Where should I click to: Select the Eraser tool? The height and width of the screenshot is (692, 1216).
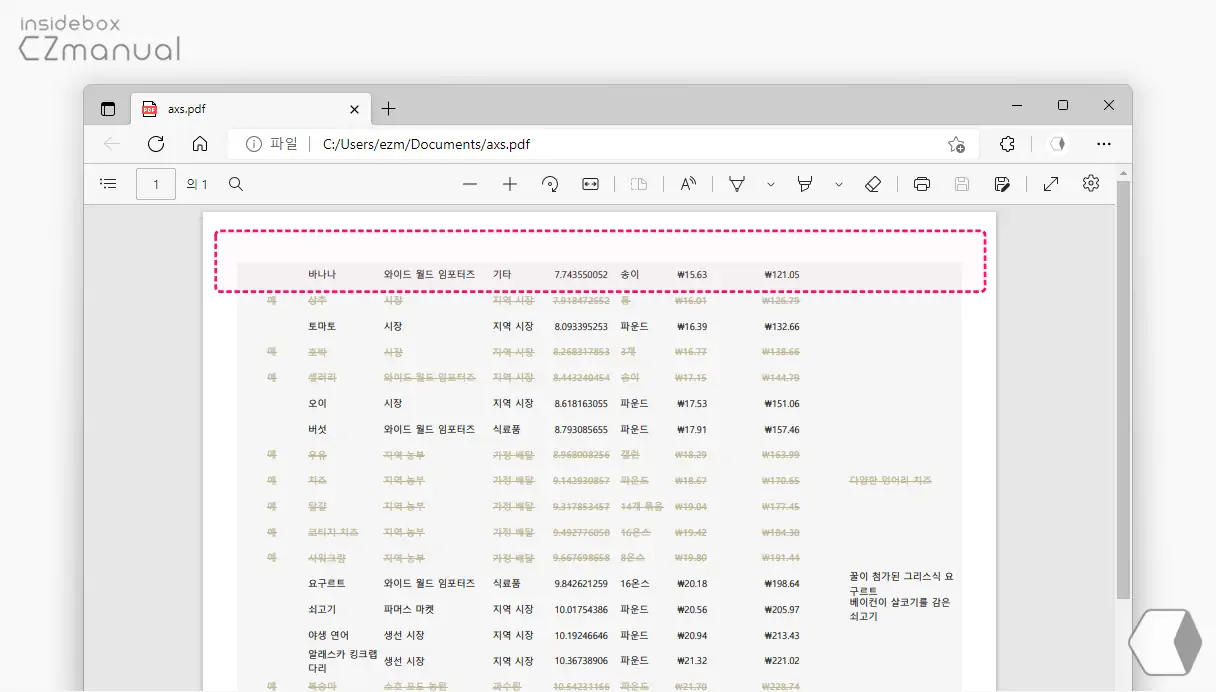[872, 184]
